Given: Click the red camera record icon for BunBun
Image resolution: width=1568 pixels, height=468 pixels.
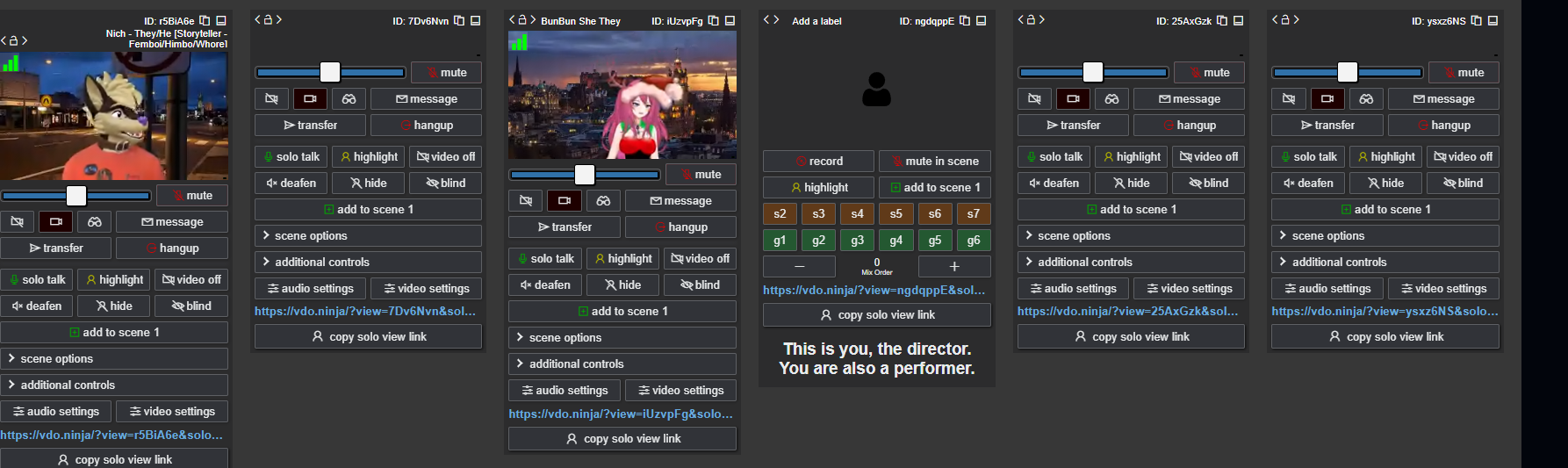Looking at the screenshot, I should (x=565, y=201).
